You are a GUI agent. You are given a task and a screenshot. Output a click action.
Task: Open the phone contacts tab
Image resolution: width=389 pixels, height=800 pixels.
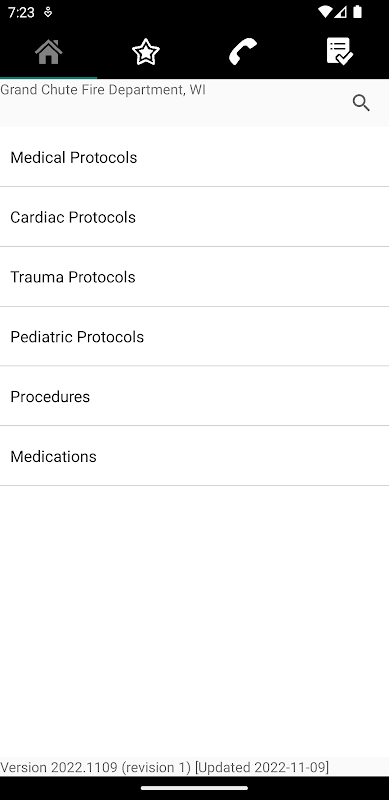pyautogui.click(x=242, y=52)
